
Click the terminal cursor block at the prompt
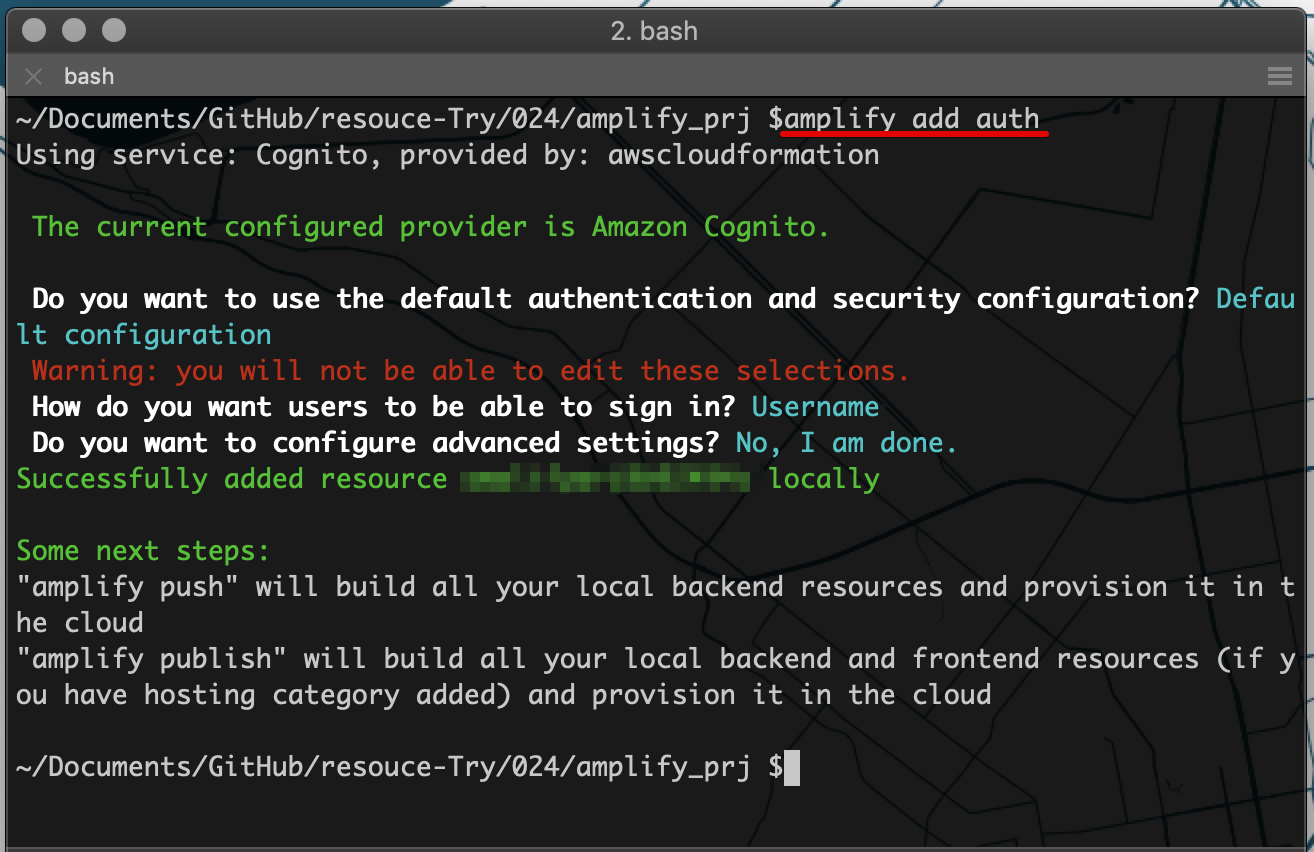tap(792, 768)
